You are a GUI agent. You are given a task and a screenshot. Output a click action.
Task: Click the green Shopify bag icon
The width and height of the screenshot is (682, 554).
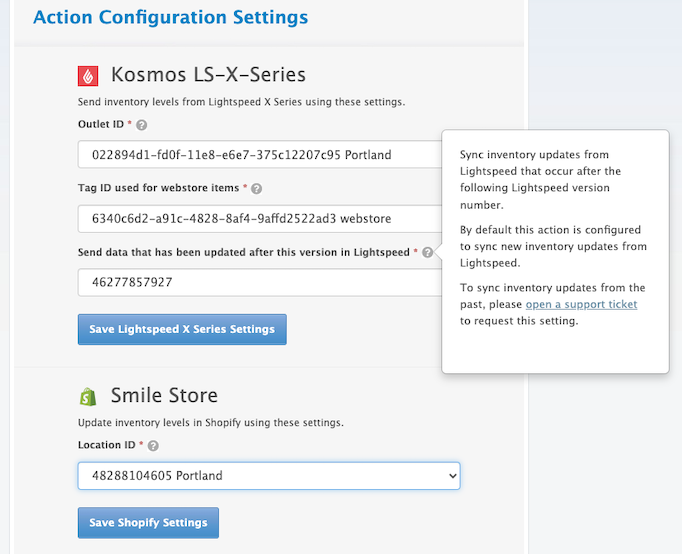88,396
